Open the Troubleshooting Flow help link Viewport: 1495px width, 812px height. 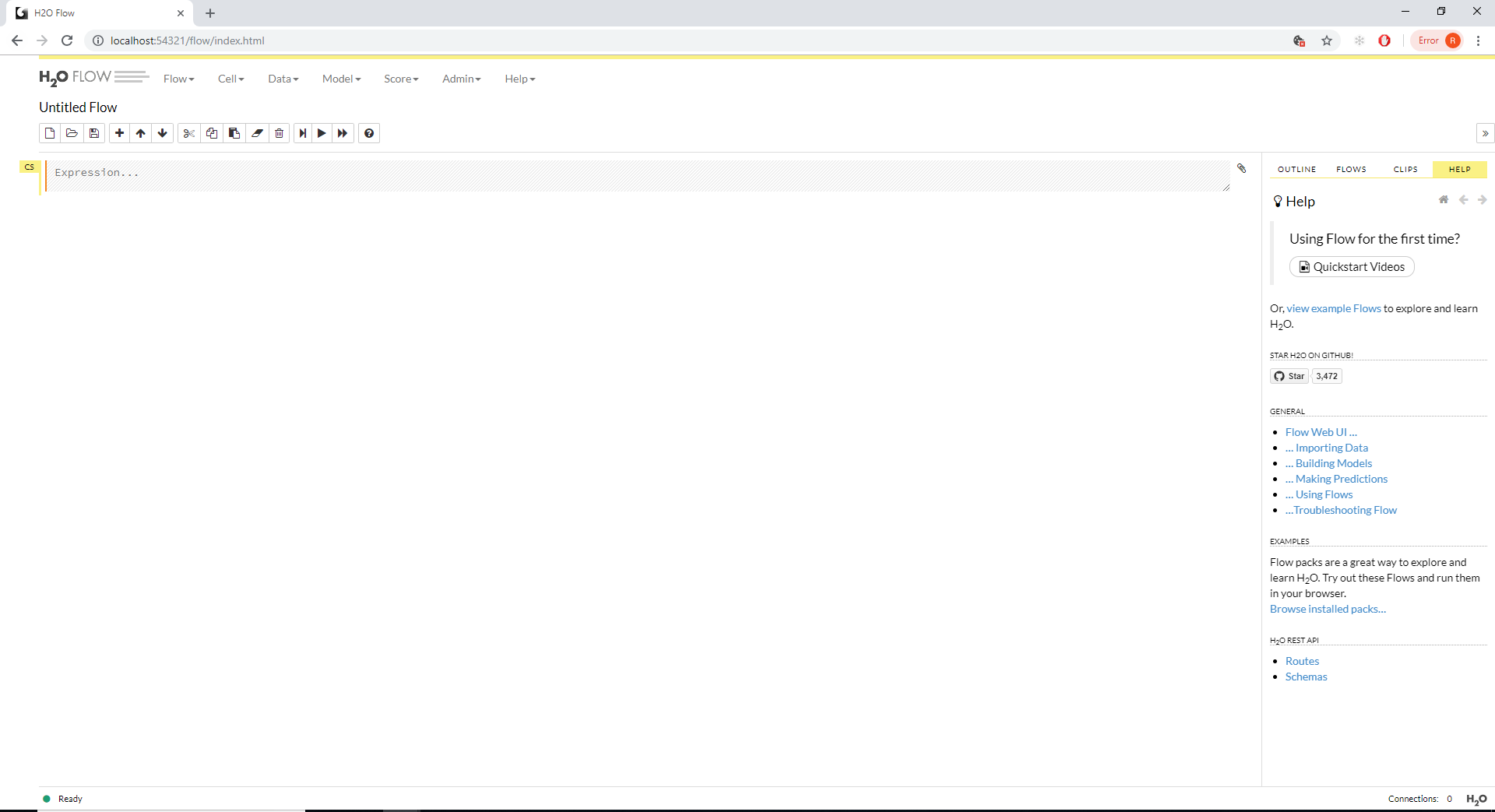[1342, 510]
